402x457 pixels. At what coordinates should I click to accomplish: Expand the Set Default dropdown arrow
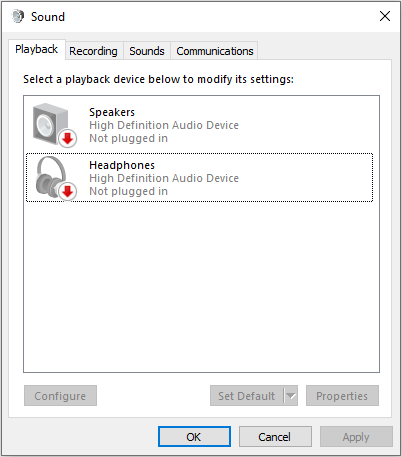click(291, 396)
